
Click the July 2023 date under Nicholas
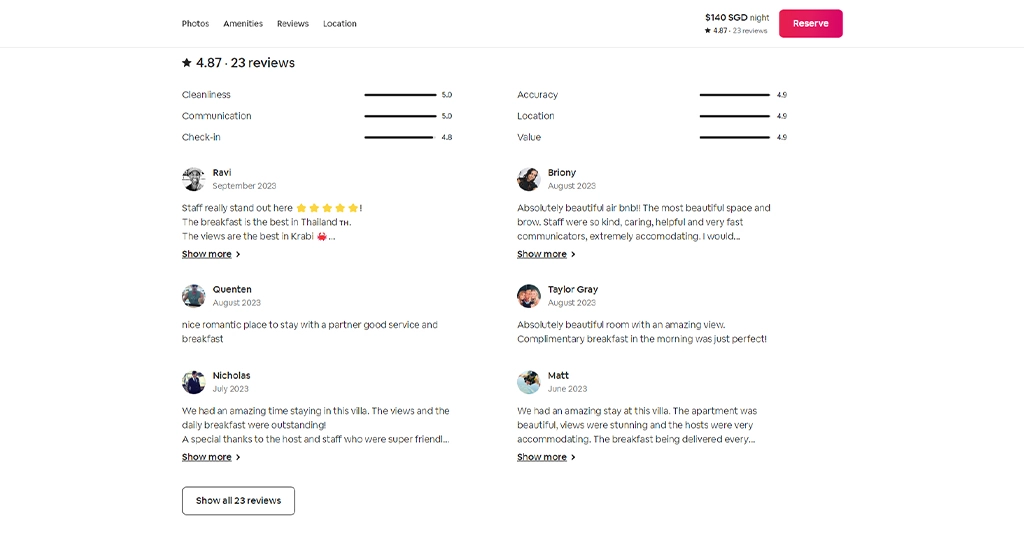tap(231, 389)
